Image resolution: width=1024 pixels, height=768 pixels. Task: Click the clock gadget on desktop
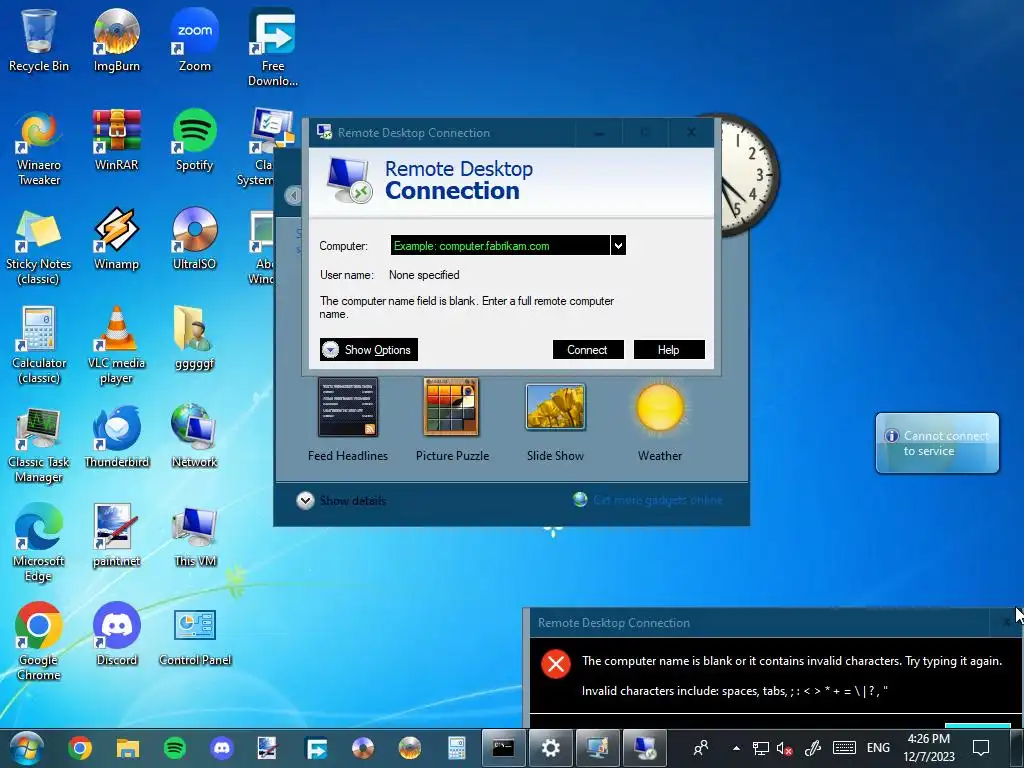[750, 176]
